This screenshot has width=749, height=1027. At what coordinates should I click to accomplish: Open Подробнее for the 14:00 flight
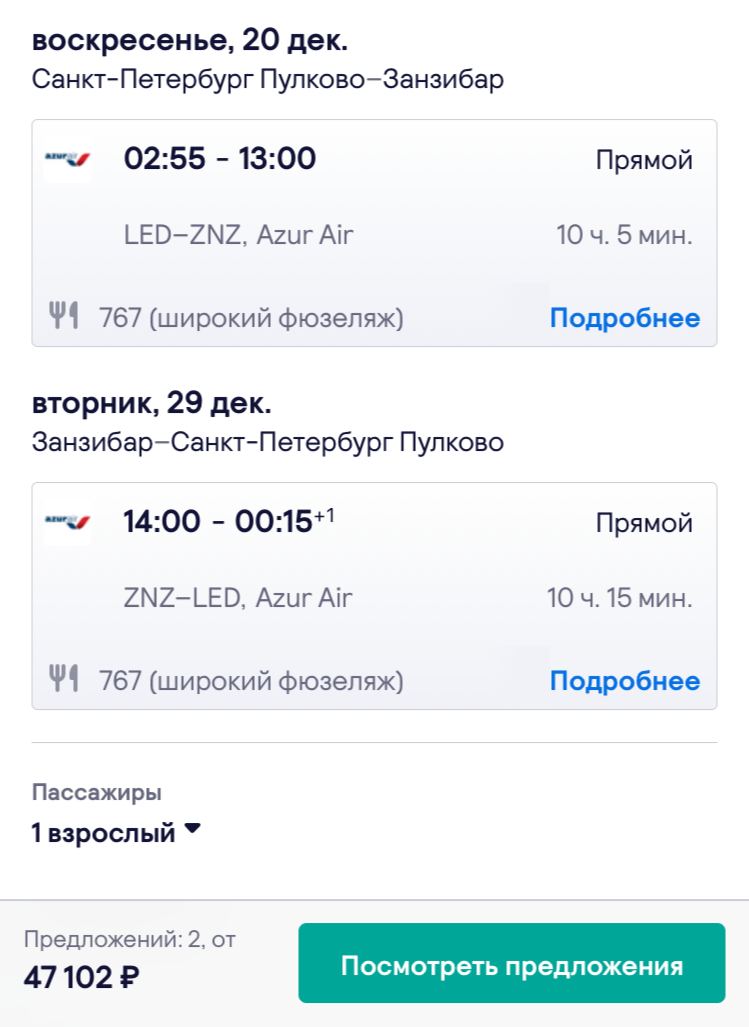pos(625,681)
